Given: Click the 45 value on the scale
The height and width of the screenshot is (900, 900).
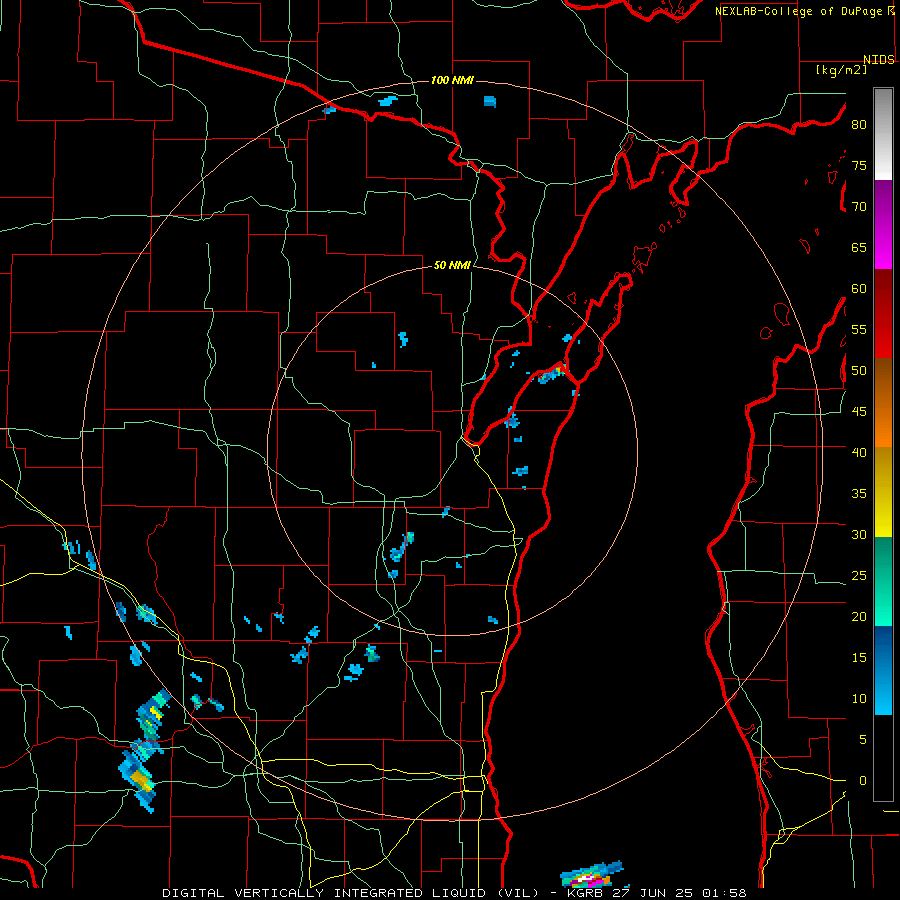Looking at the screenshot, I should 859,412.
